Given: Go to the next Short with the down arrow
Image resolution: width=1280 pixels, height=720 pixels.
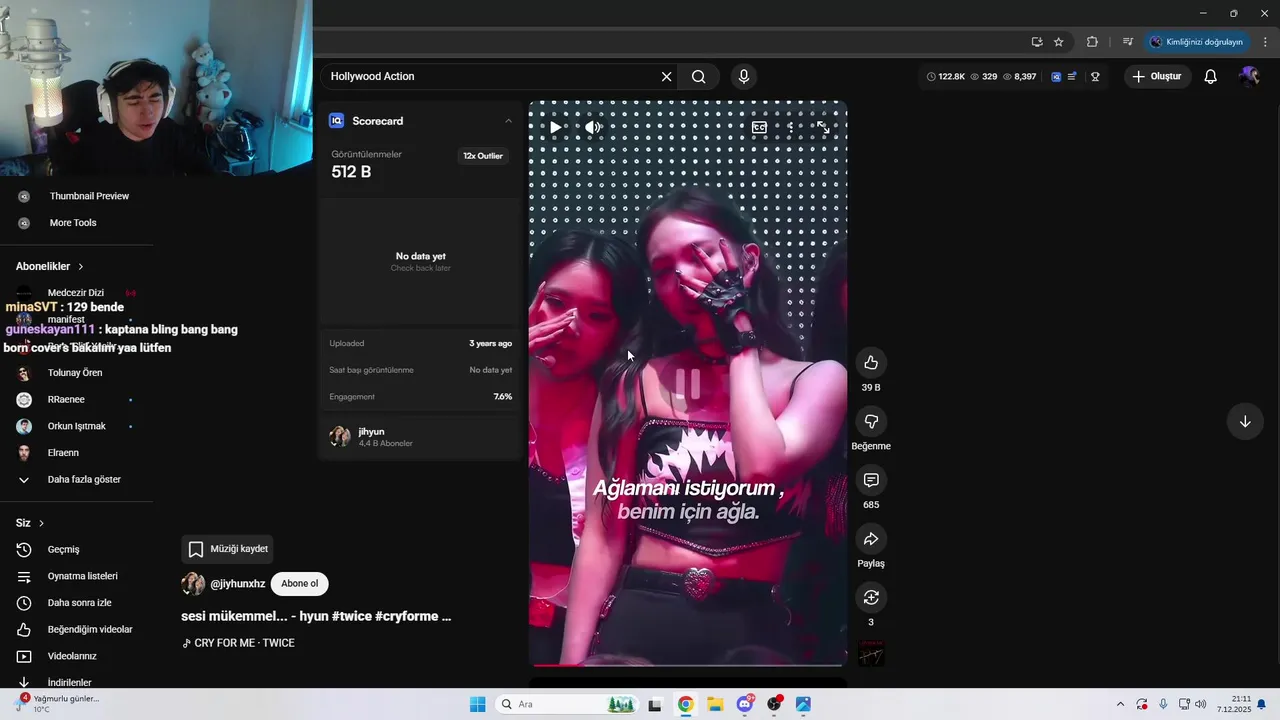Looking at the screenshot, I should tap(1245, 422).
